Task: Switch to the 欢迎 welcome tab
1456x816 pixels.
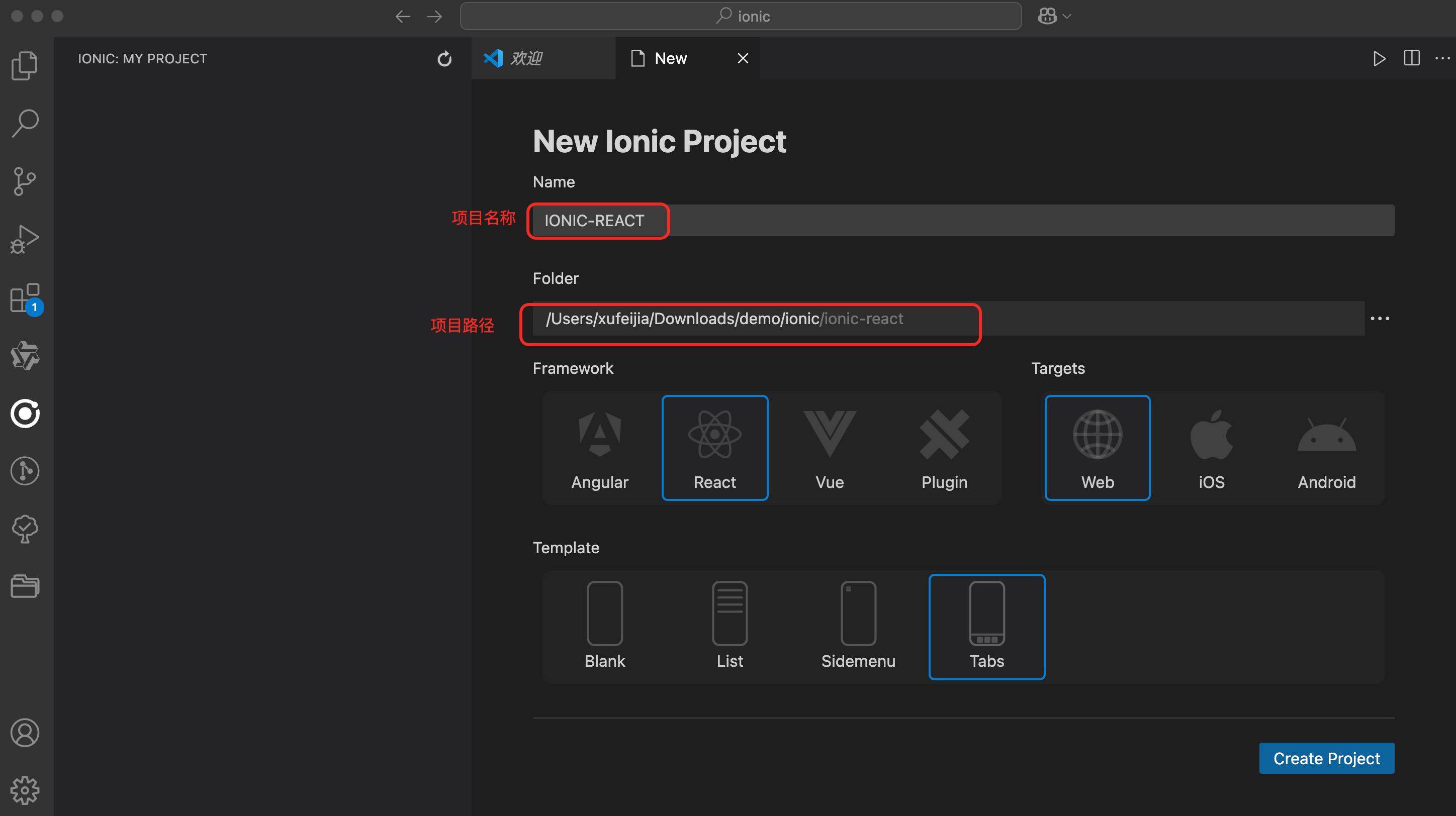Action: coord(526,58)
